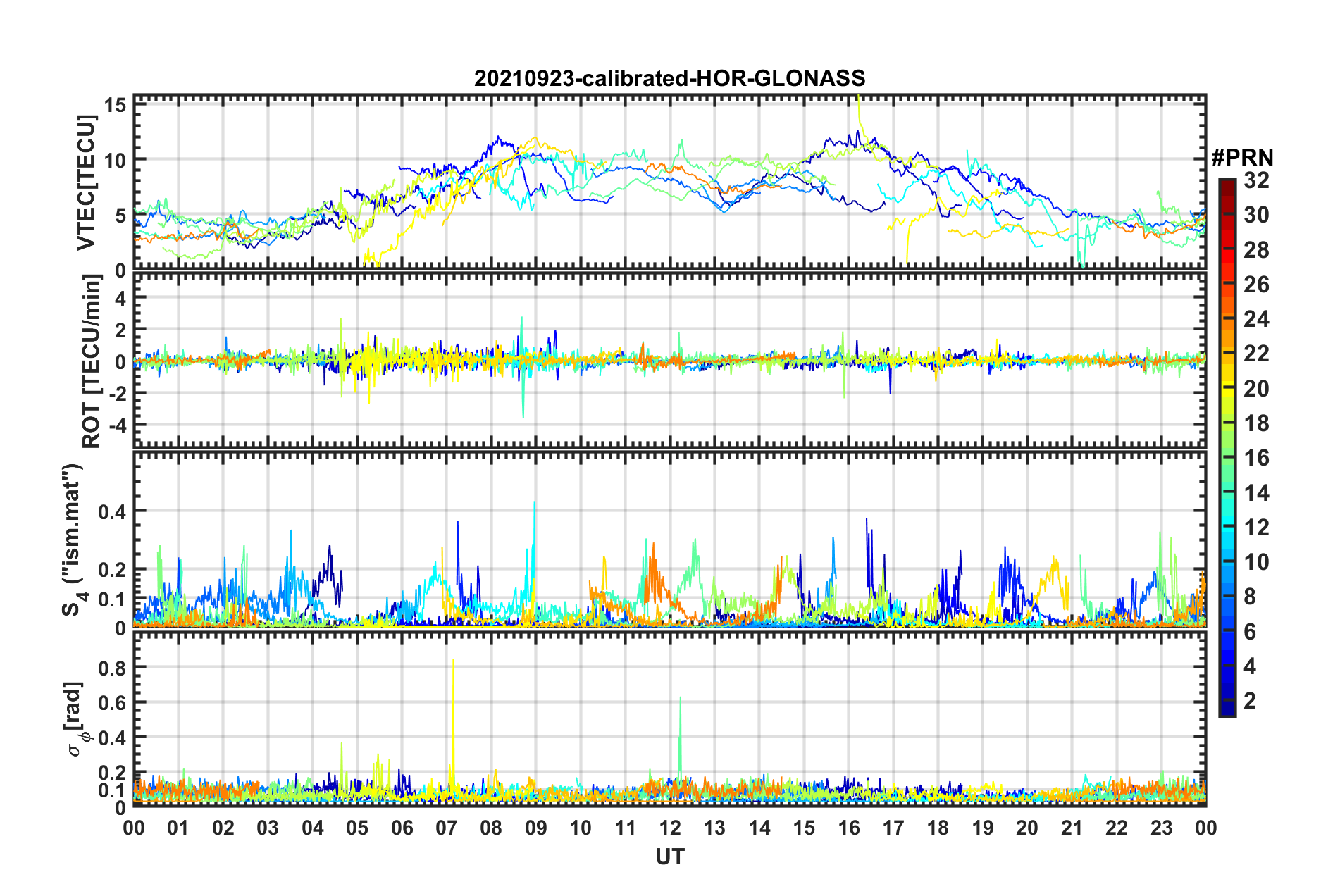Click the plot title 20210923-calibrated-HOR-GLONASS
Screen dimensions: 1340x896
[669, 78]
